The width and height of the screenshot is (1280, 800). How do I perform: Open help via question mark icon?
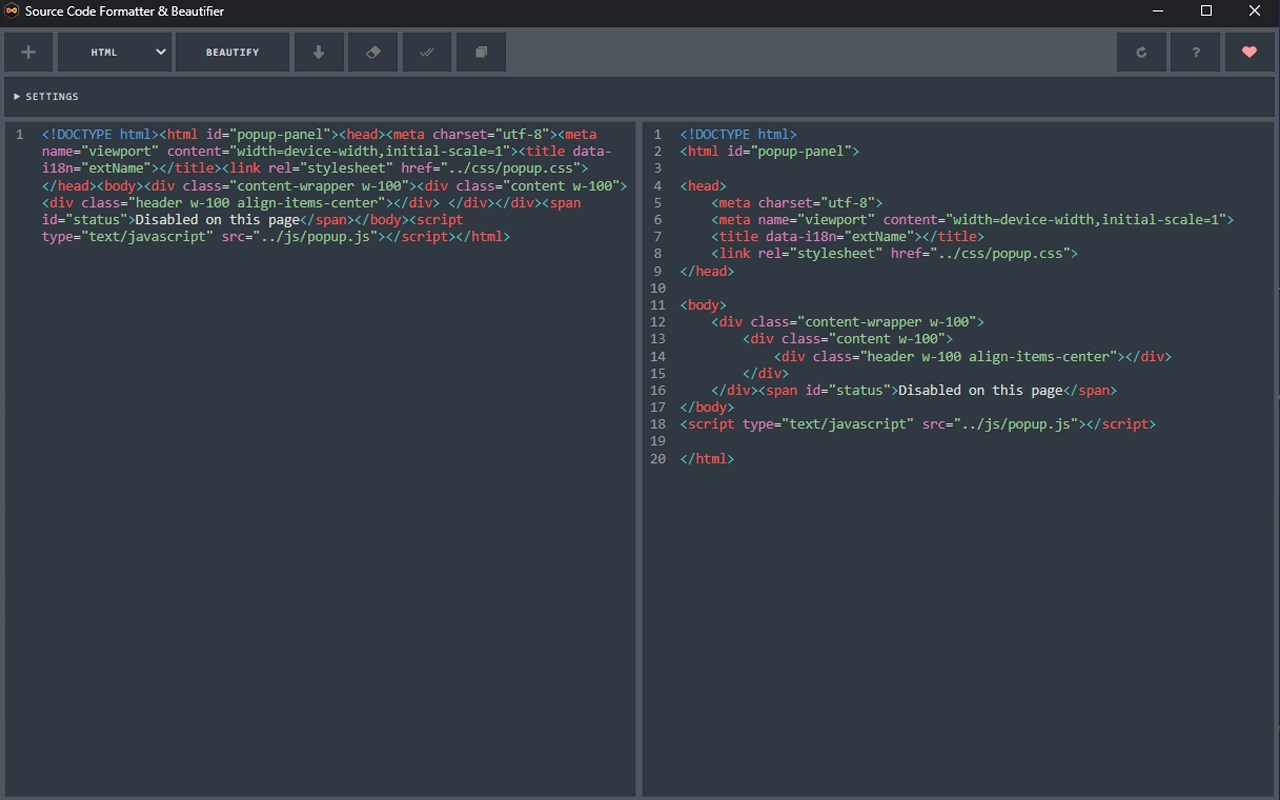pyautogui.click(x=1195, y=52)
